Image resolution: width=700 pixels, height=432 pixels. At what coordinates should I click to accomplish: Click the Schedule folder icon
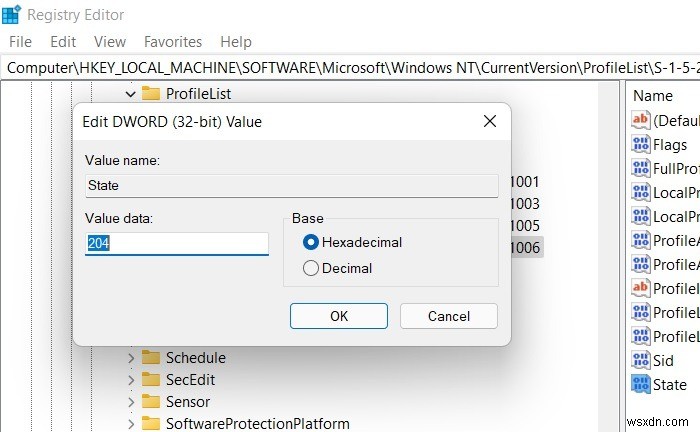pyautogui.click(x=151, y=357)
